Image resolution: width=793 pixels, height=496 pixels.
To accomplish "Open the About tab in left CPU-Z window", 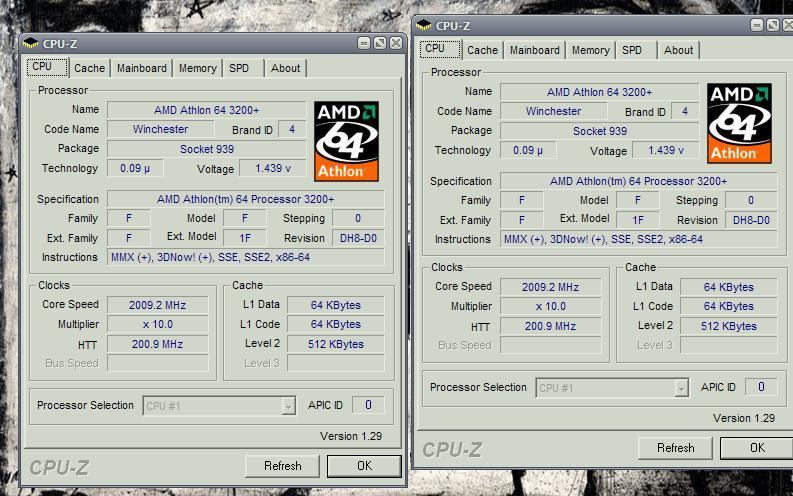I will click(285, 68).
